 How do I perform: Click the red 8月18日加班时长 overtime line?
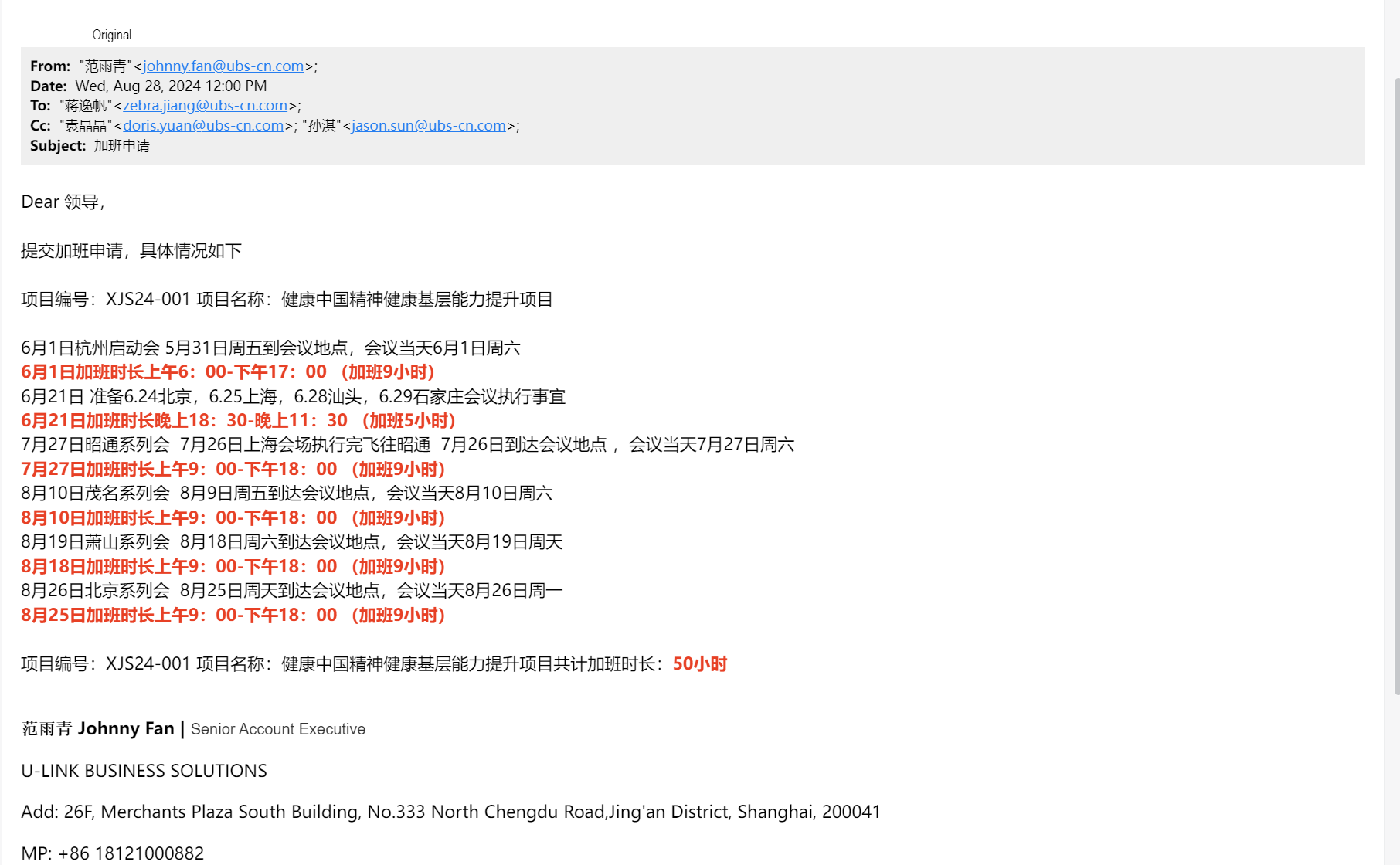pos(233,567)
